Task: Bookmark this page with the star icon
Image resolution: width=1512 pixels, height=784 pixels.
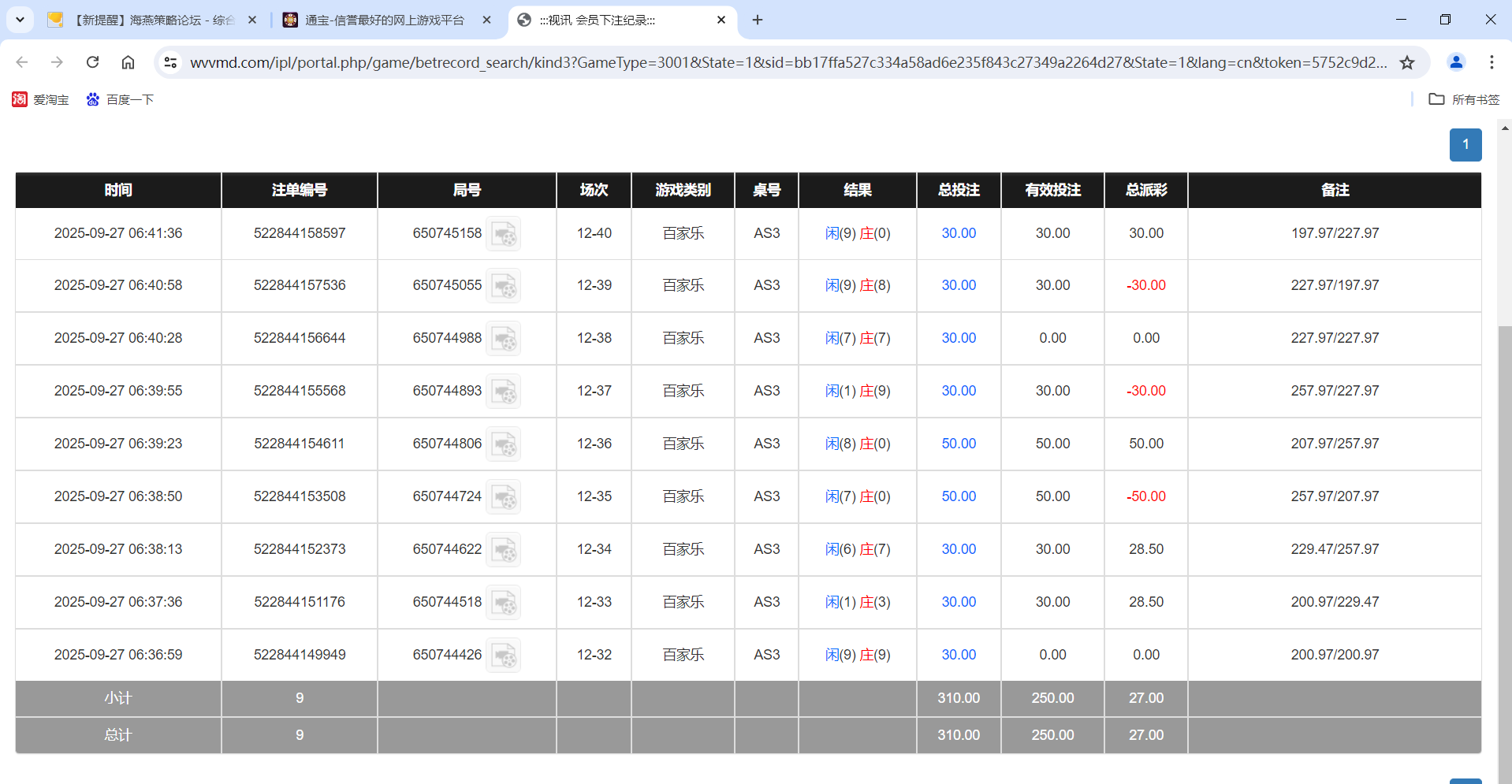Action: coord(1408,62)
